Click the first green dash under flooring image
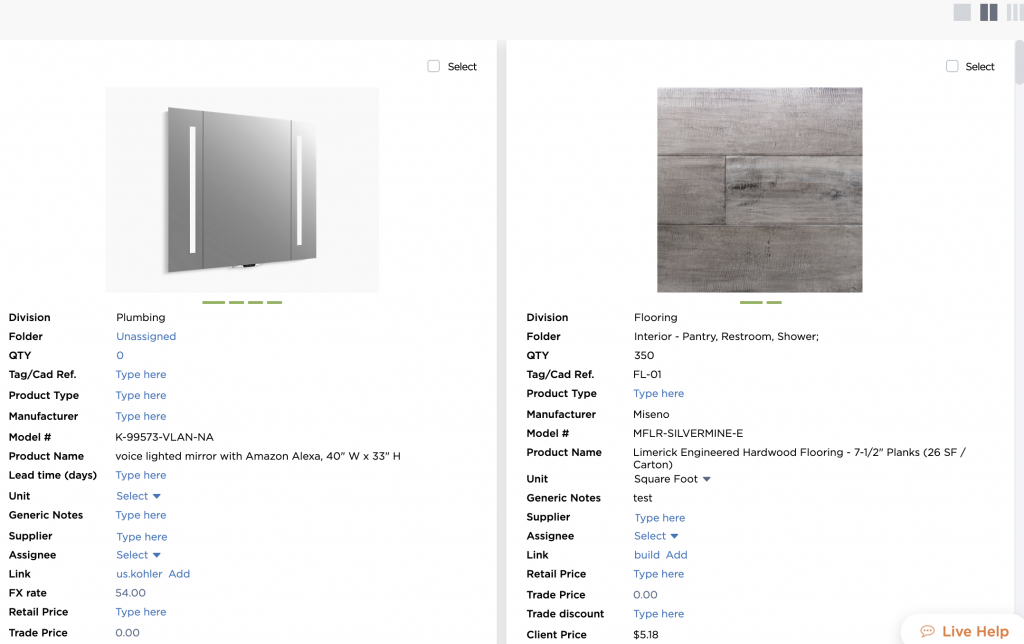 pyautogui.click(x=750, y=301)
